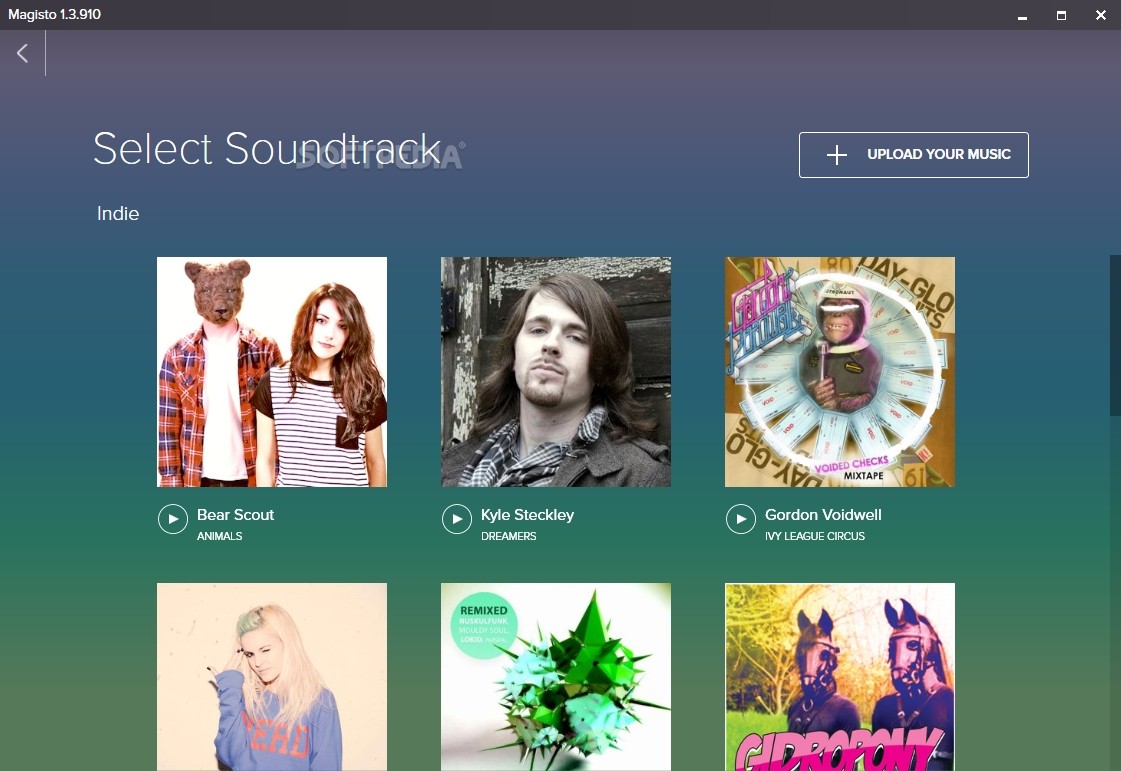Click the Bear Scout artist name

235,515
